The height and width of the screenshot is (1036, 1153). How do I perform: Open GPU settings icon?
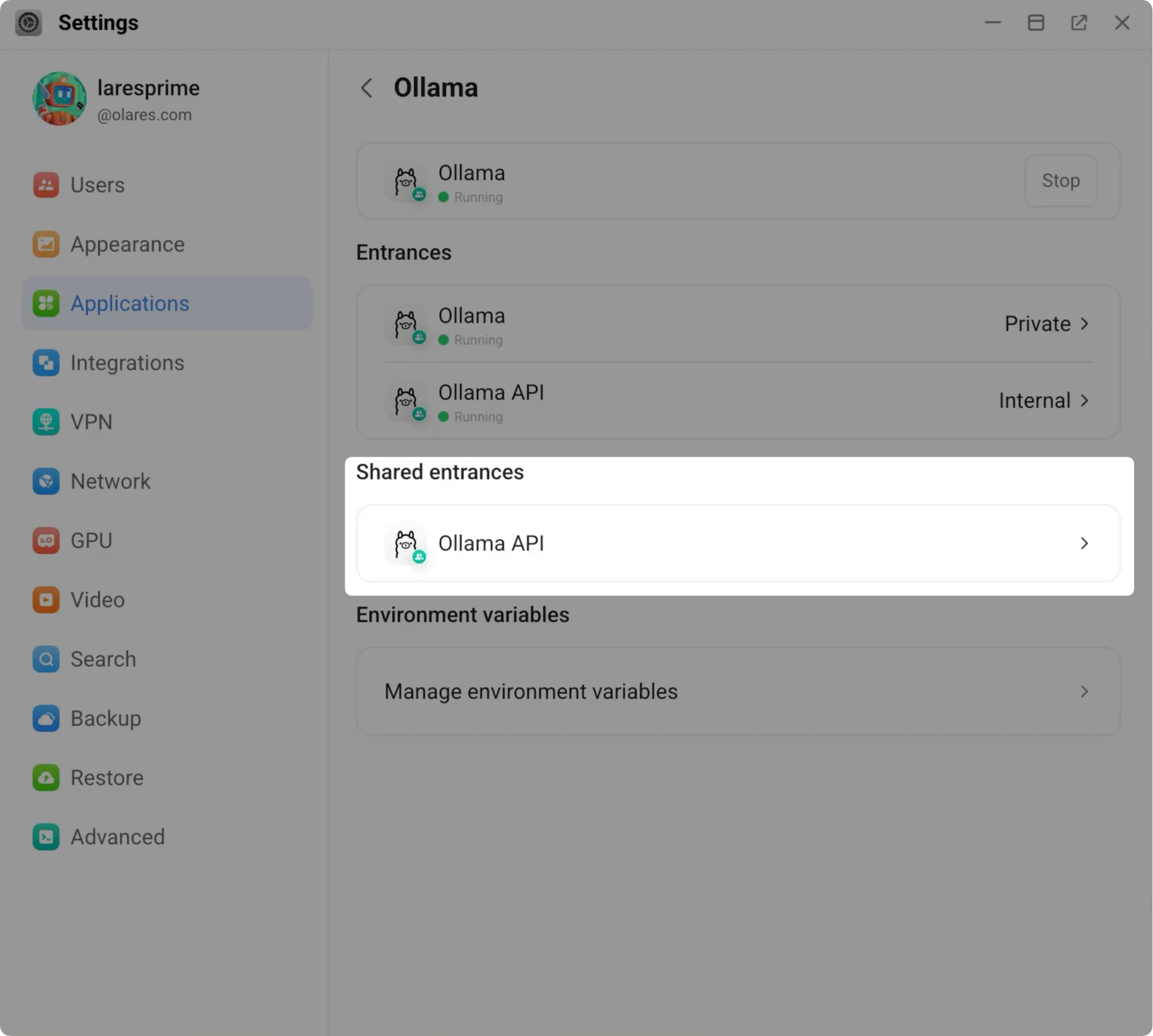46,540
